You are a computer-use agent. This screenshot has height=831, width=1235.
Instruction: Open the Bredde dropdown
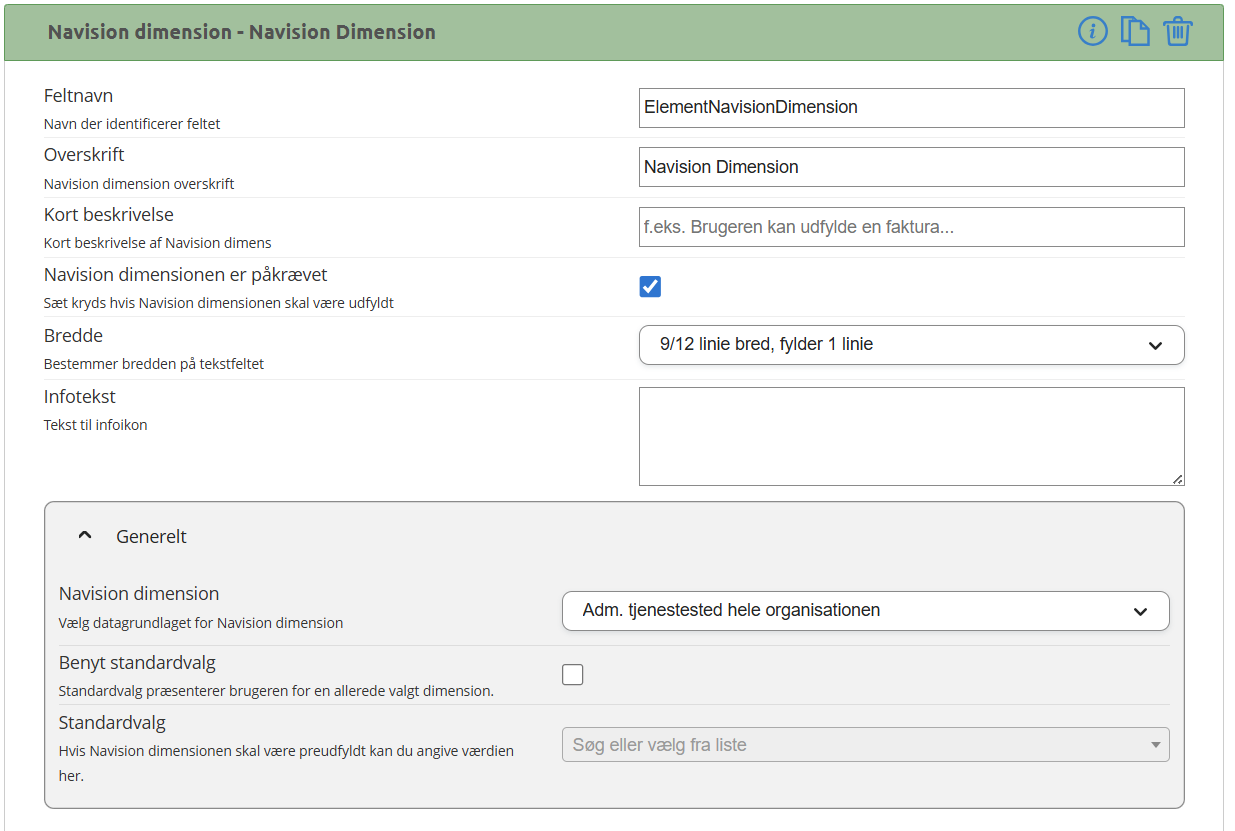point(911,345)
